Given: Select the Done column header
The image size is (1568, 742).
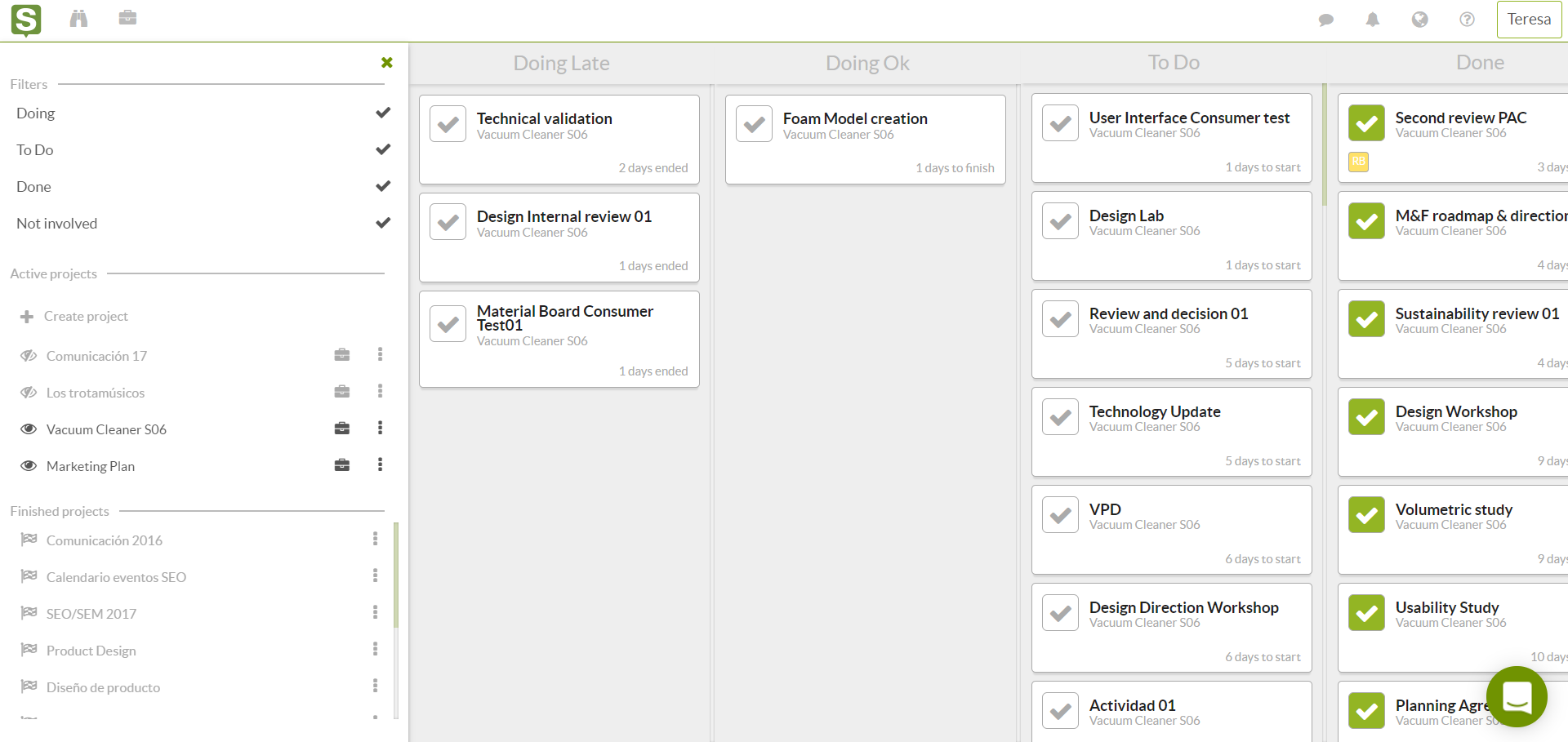Looking at the screenshot, I should (1480, 63).
